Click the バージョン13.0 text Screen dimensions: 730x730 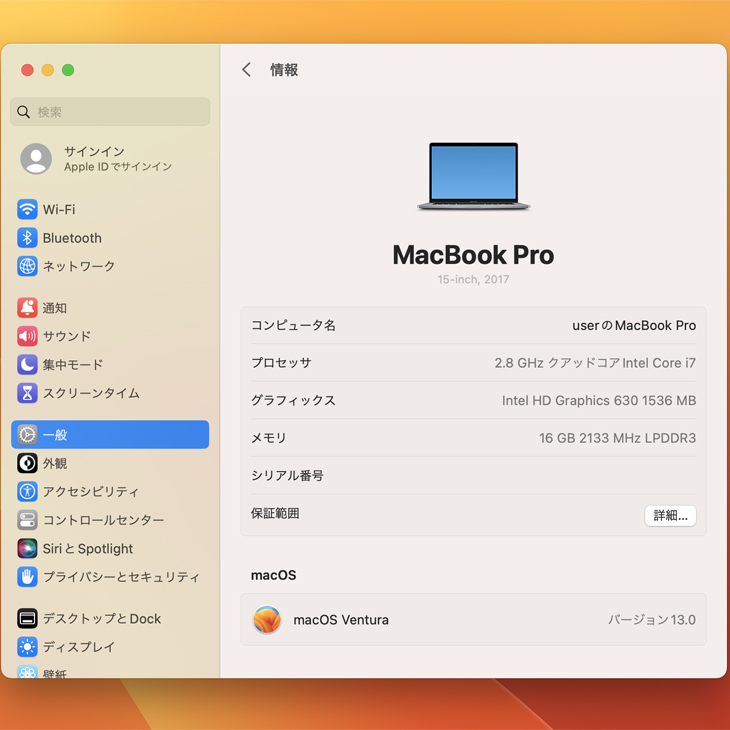point(652,620)
